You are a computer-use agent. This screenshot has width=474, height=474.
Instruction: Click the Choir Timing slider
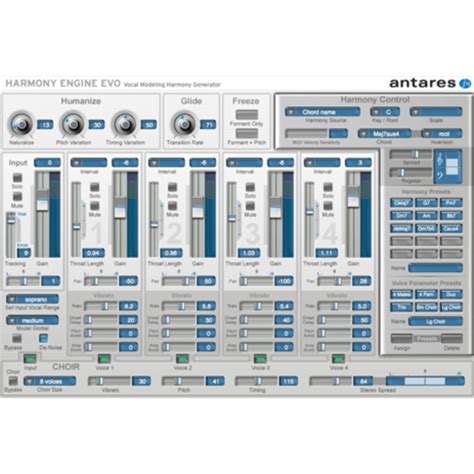(x=256, y=381)
